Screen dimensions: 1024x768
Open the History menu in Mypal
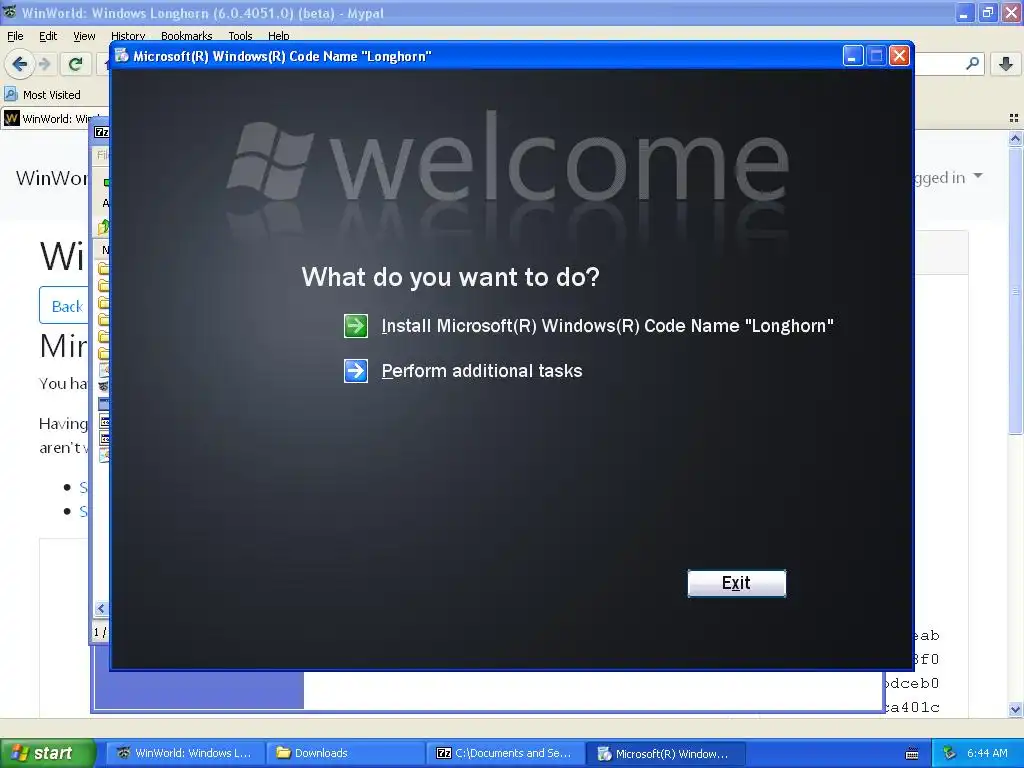127,36
